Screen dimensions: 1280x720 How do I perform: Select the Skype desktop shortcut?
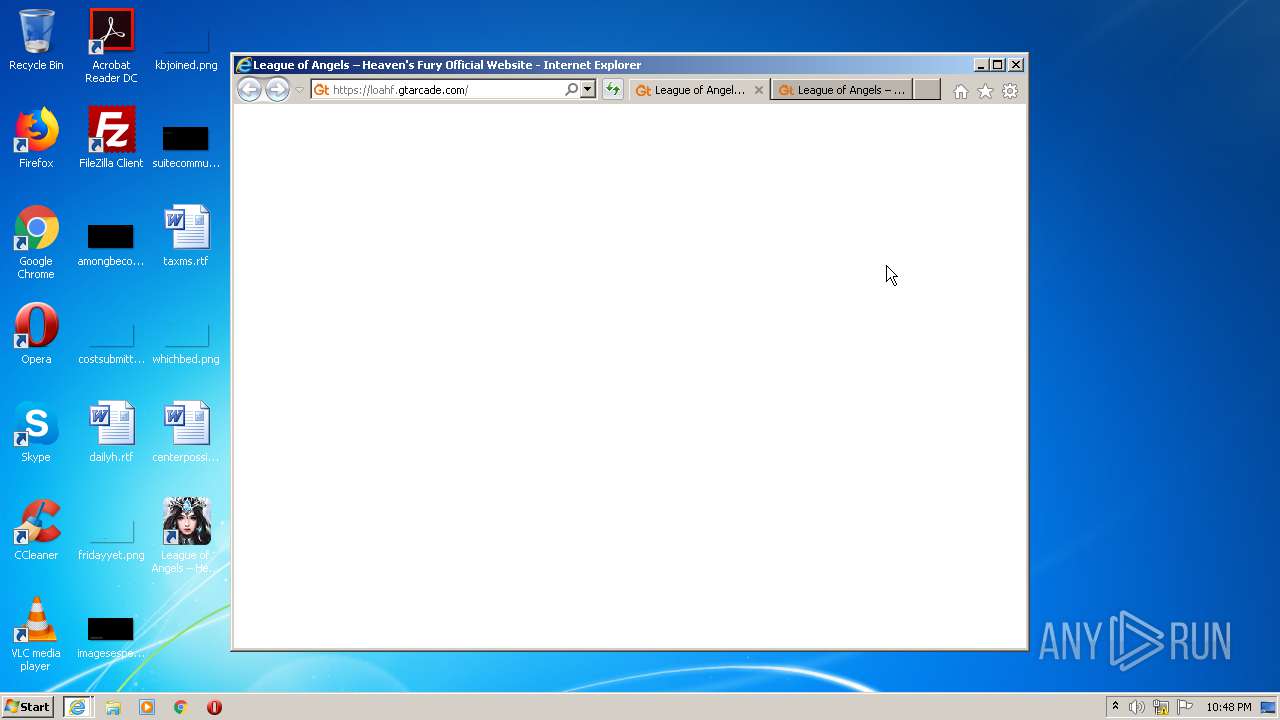(x=36, y=432)
